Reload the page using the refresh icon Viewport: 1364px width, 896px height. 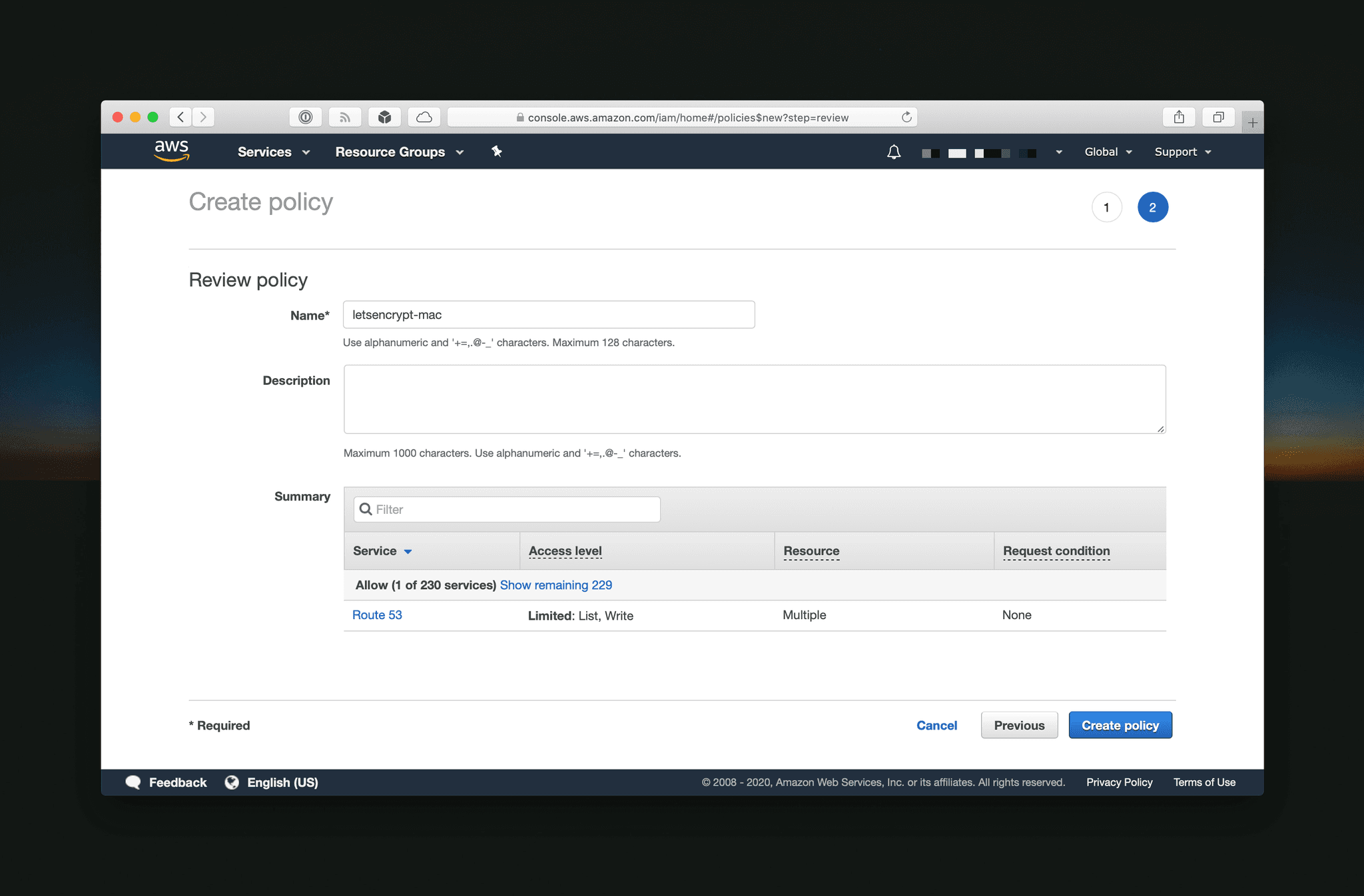906,116
